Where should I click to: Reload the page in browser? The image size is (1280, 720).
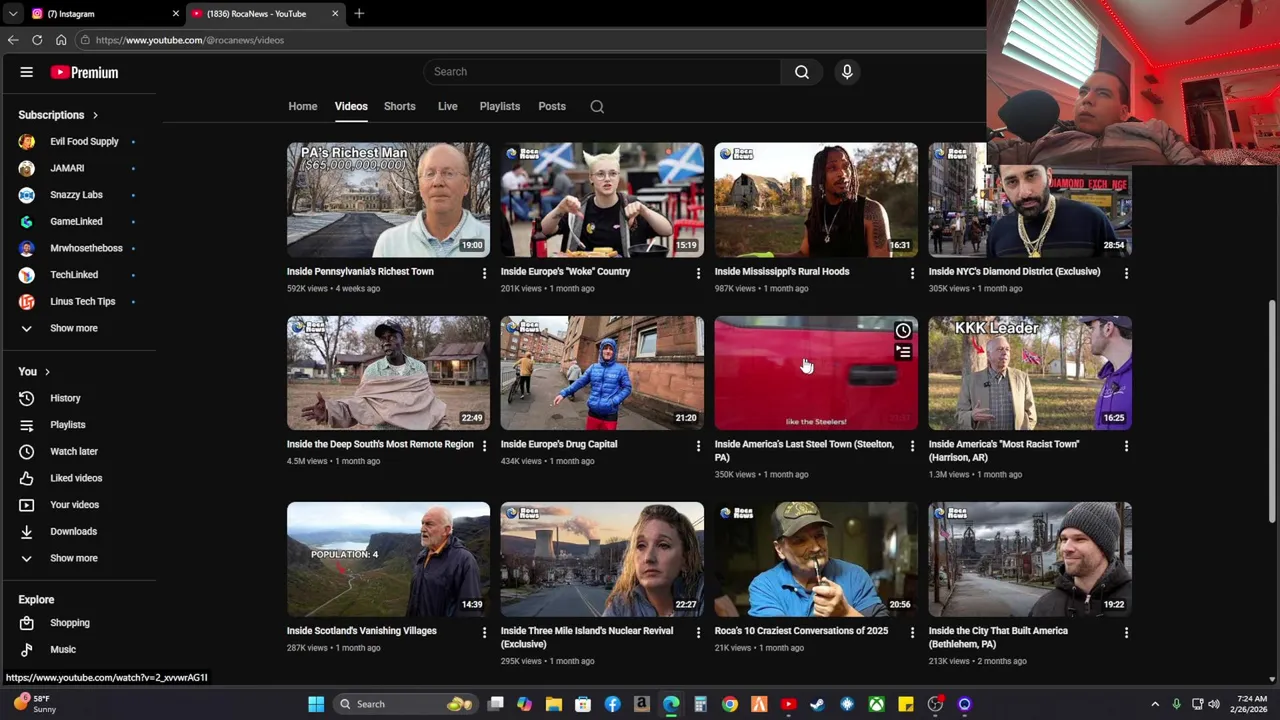coord(37,40)
